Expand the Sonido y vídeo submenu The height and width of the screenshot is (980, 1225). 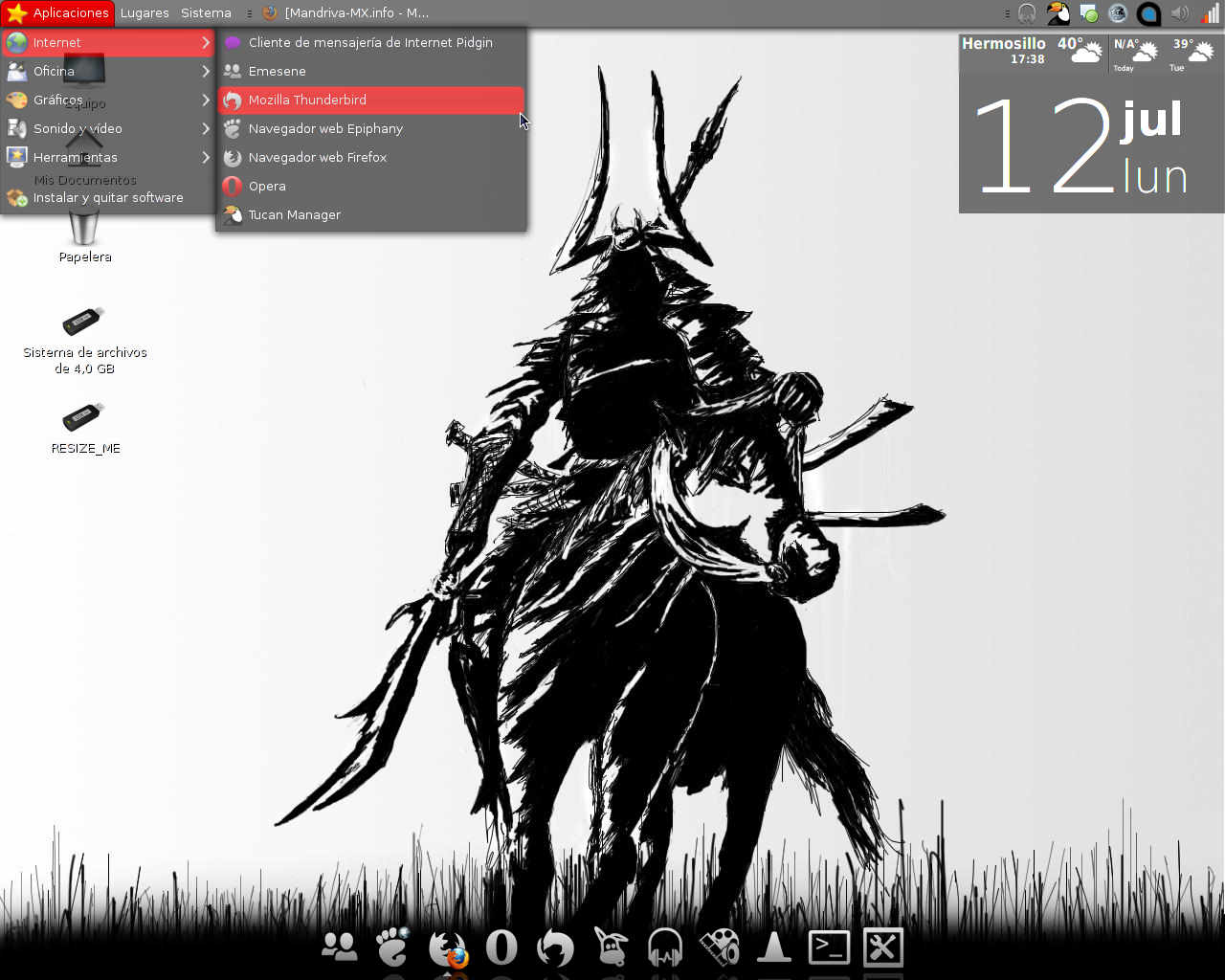(107, 128)
